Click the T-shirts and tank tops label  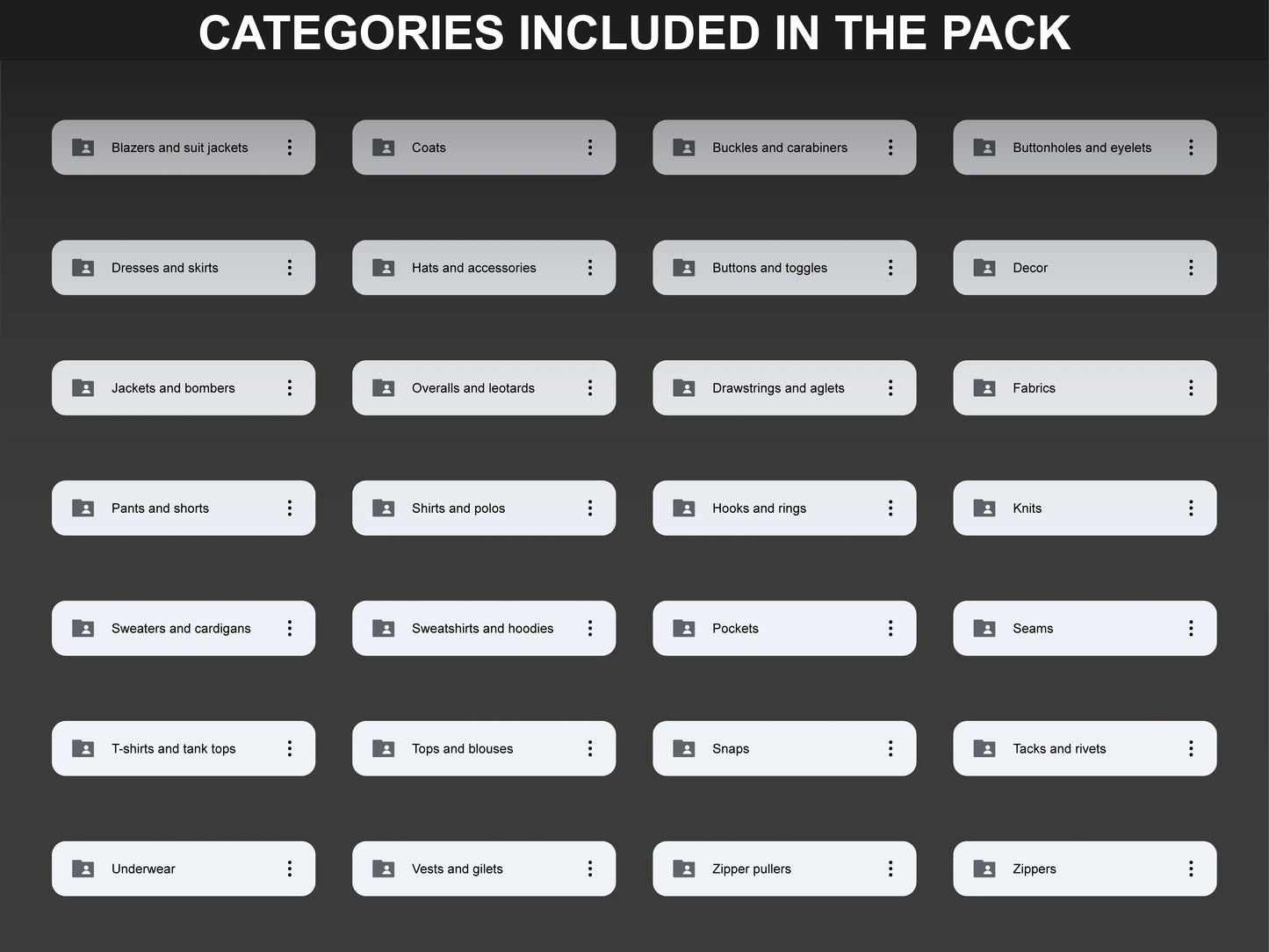[173, 748]
